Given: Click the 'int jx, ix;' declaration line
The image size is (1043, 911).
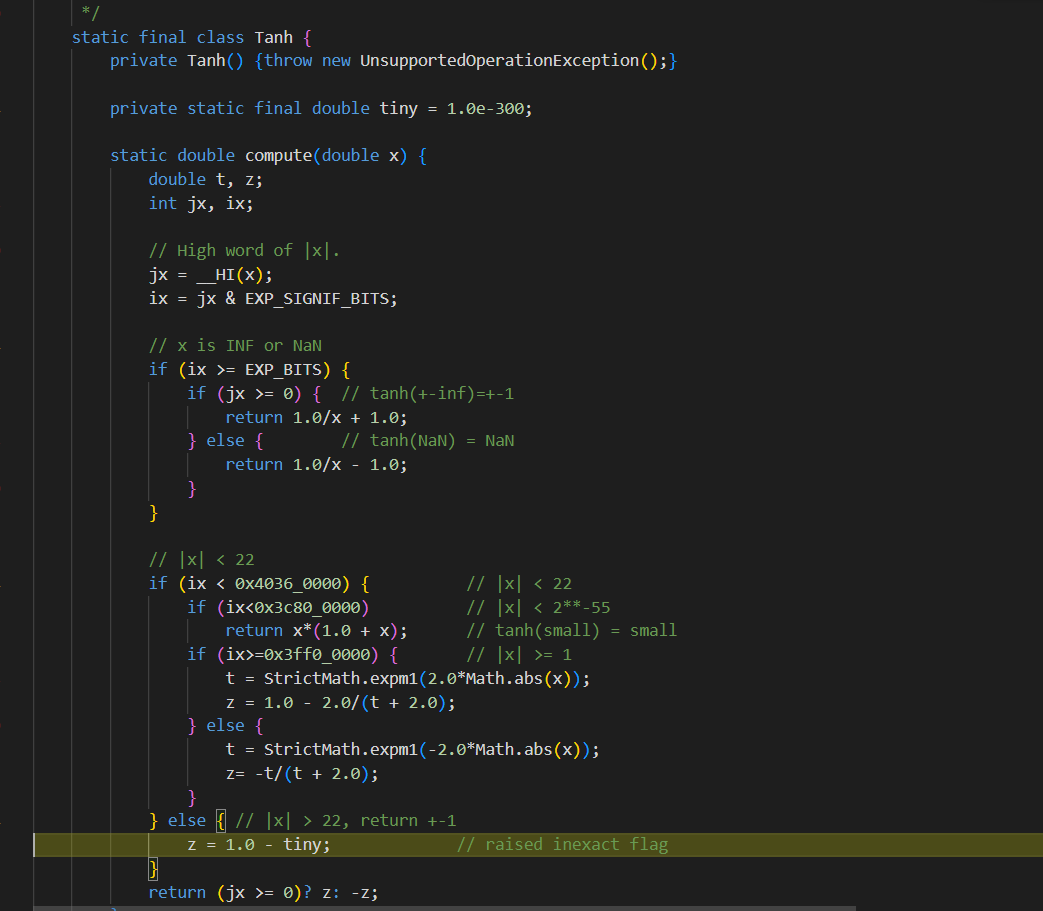Looking at the screenshot, I should tap(200, 203).
